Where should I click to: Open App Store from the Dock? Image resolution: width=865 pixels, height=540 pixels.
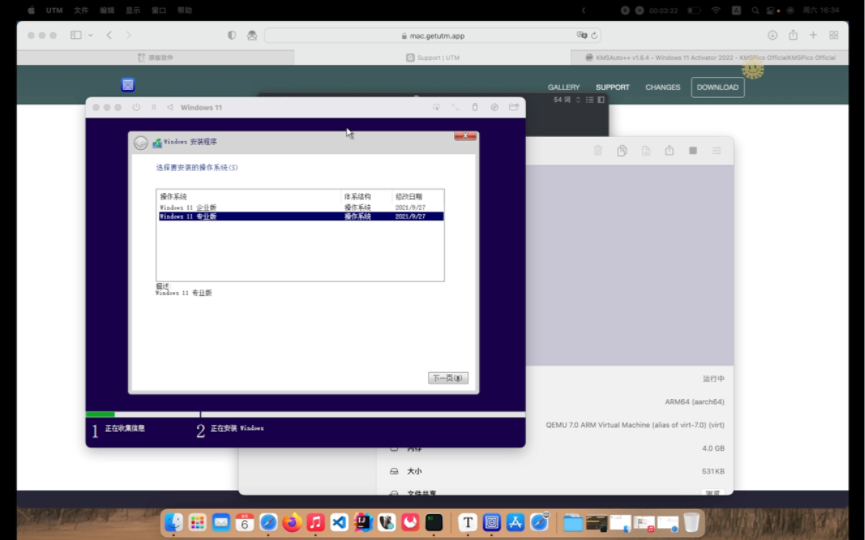click(515, 522)
